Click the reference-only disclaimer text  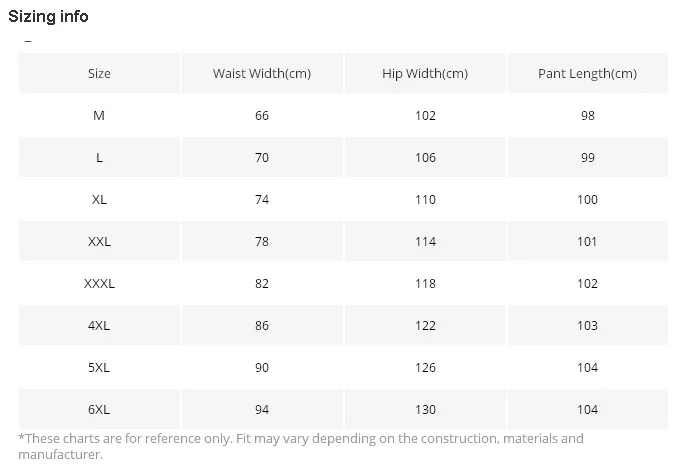click(x=301, y=446)
